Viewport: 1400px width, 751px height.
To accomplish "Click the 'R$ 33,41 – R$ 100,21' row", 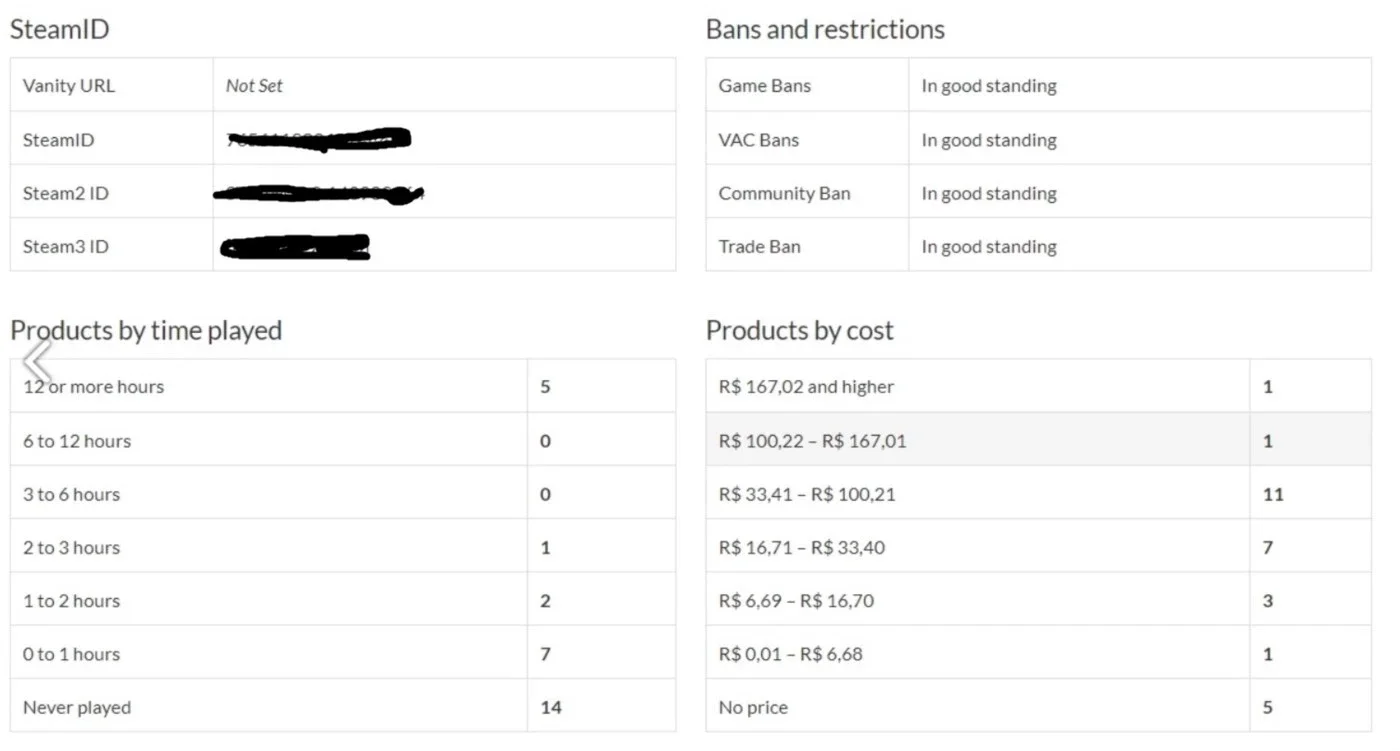I will (x=1039, y=494).
